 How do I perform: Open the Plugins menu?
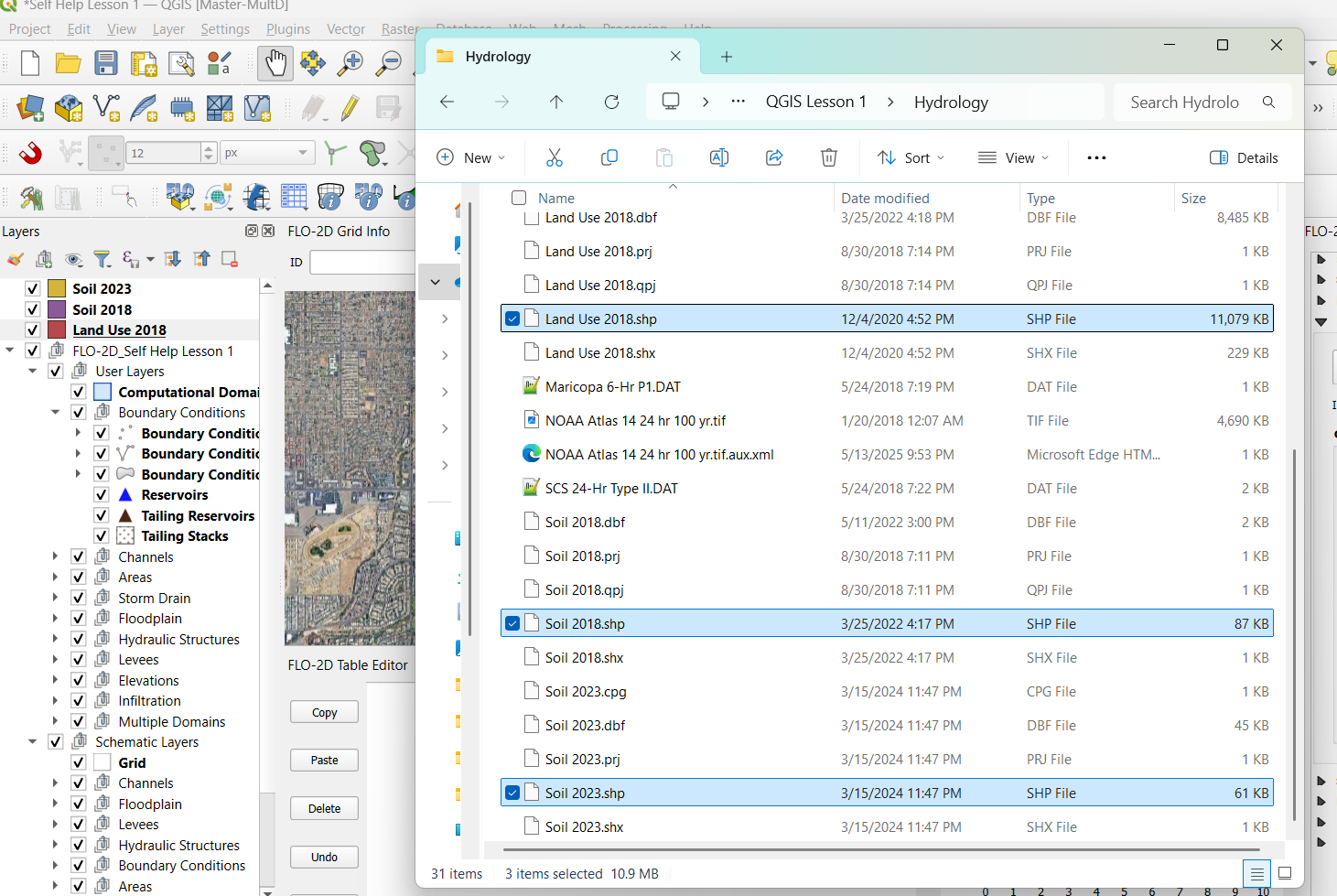tap(287, 29)
